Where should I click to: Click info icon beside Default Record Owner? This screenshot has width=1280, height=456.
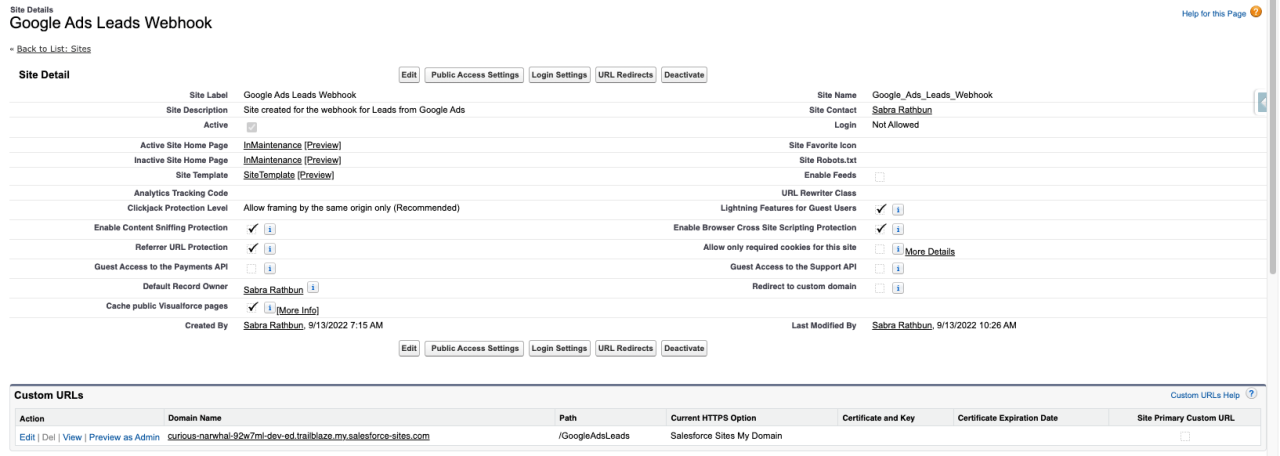click(313, 288)
